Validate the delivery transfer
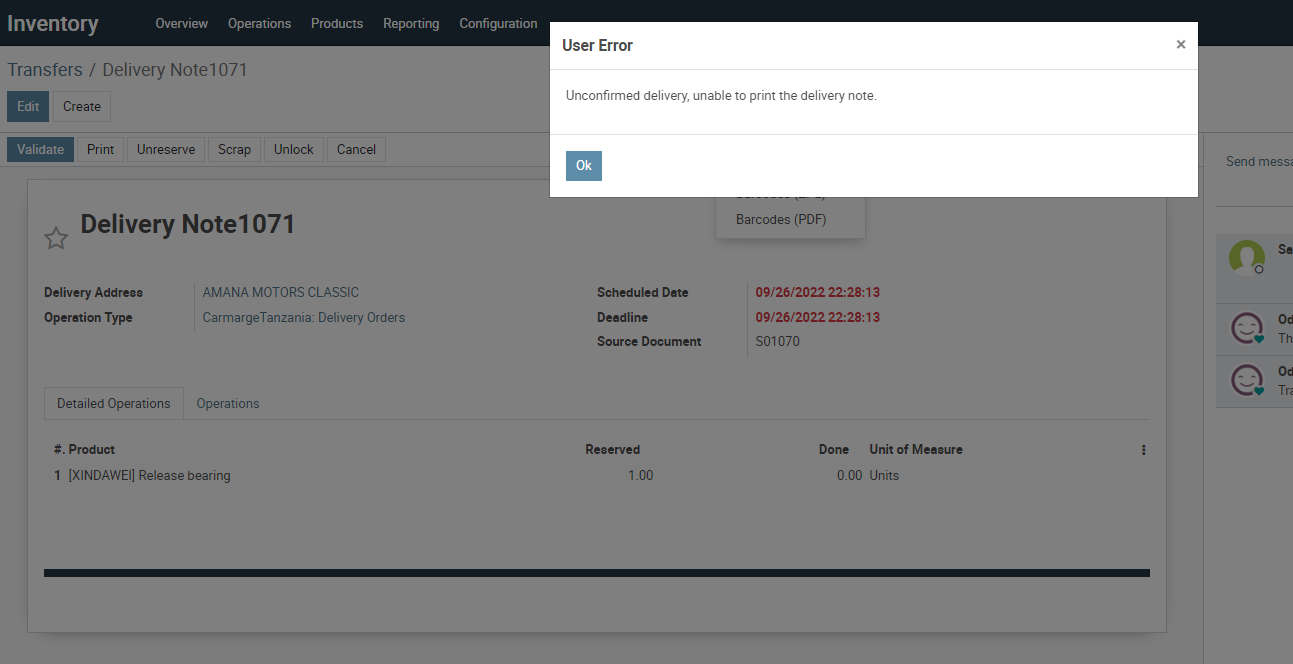 click(40, 149)
